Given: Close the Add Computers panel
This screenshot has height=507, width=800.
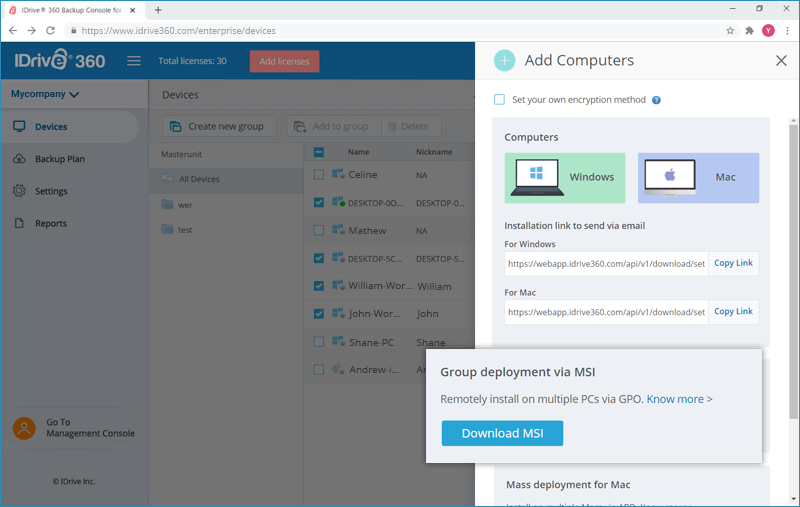Looking at the screenshot, I should [781, 61].
